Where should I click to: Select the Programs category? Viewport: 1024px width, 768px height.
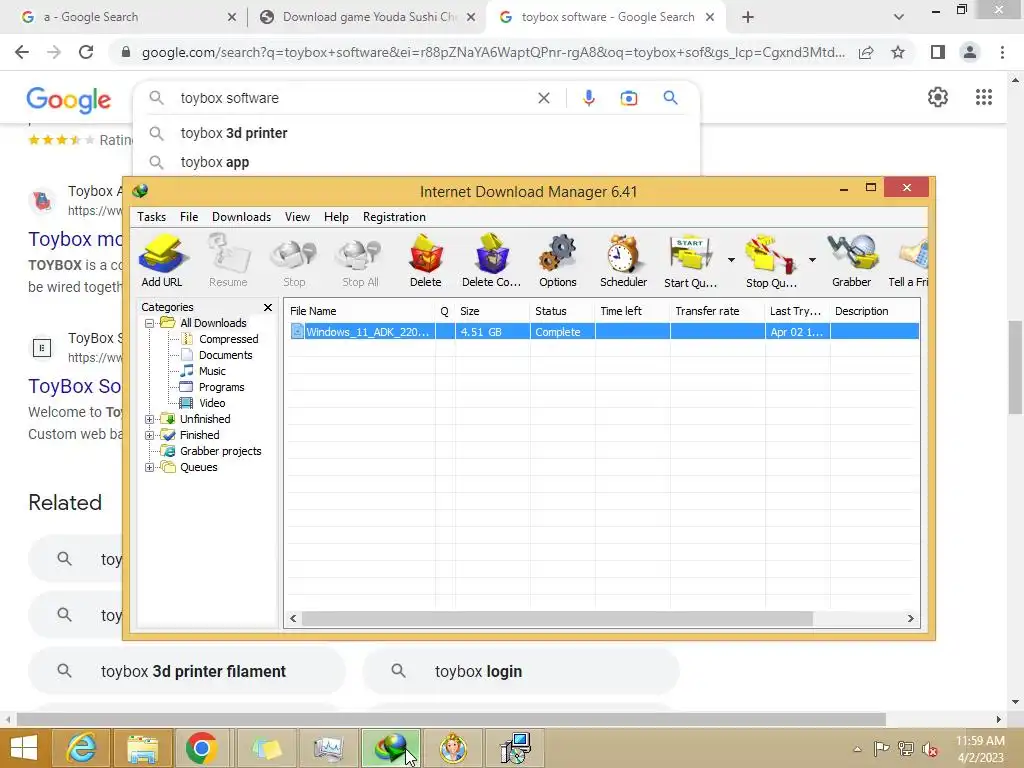pos(221,387)
